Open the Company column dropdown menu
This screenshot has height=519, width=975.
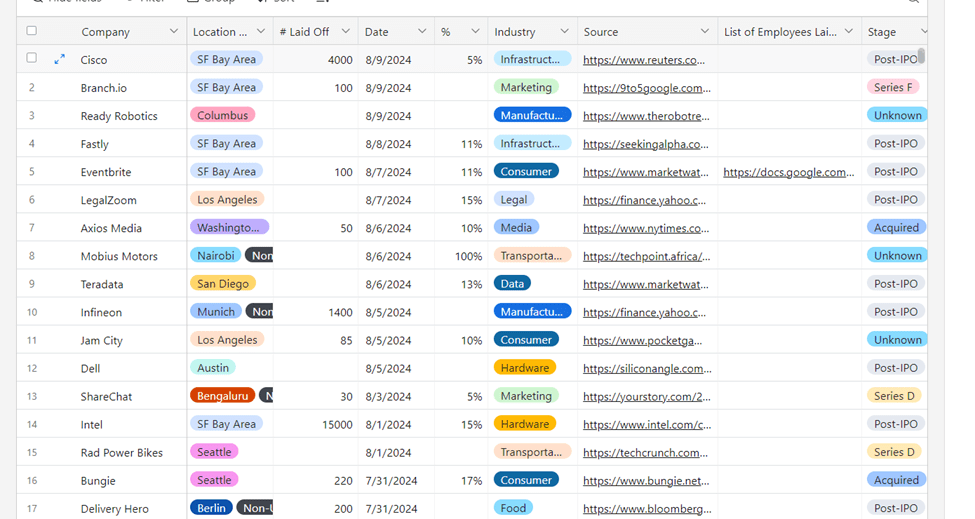coord(173,31)
